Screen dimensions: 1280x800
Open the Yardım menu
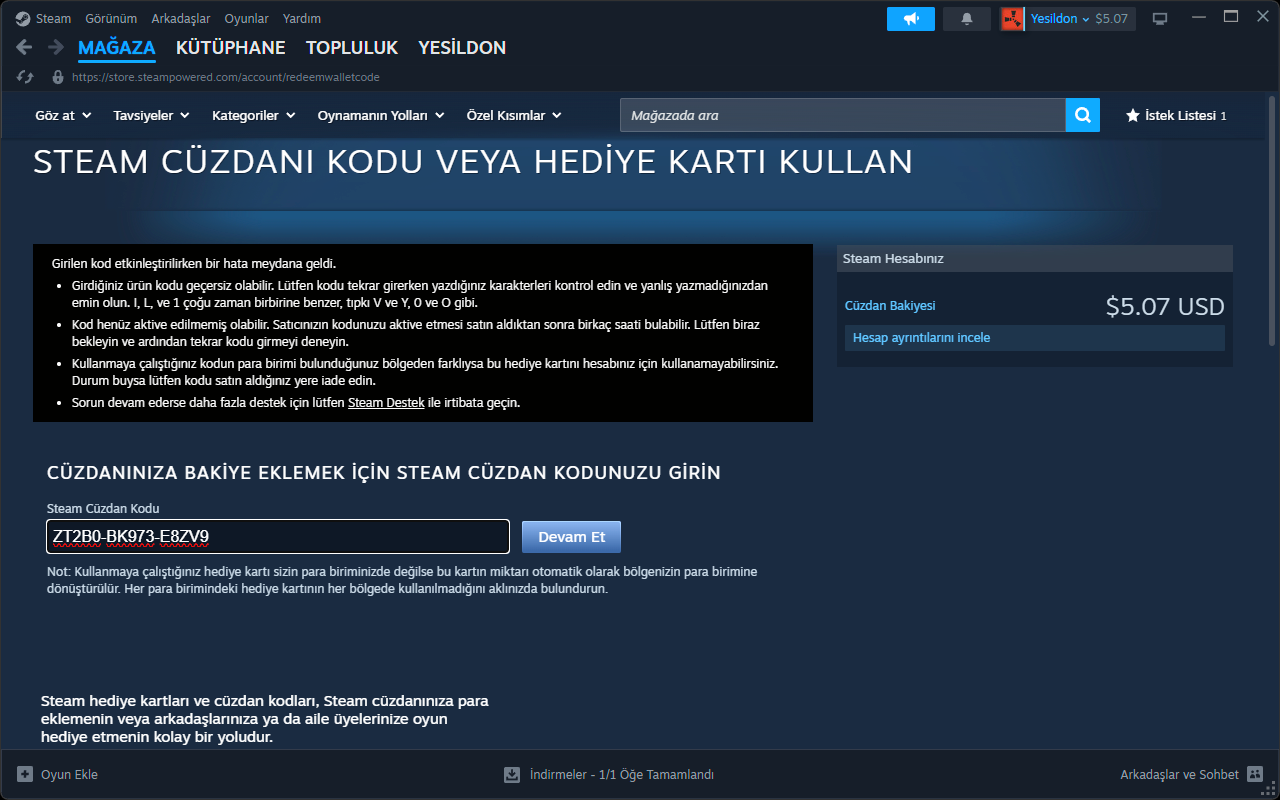pyautogui.click(x=302, y=19)
